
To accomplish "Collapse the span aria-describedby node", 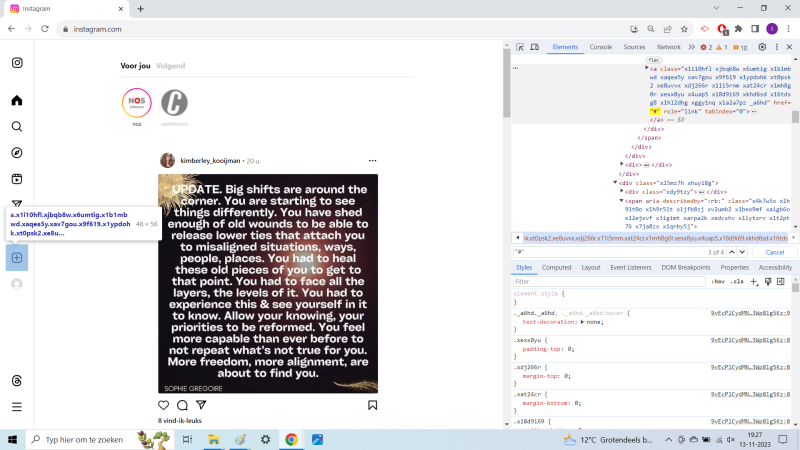I will tap(621, 201).
